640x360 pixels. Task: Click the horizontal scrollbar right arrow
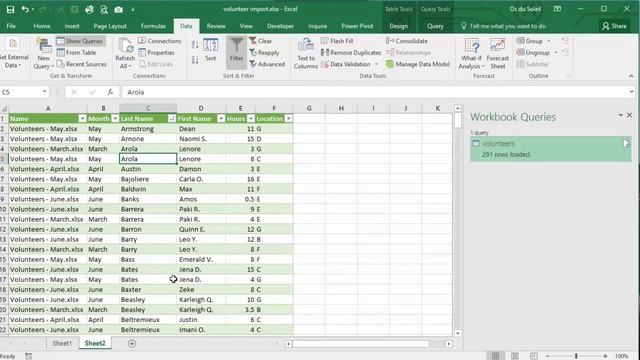pyautogui.click(x=449, y=344)
